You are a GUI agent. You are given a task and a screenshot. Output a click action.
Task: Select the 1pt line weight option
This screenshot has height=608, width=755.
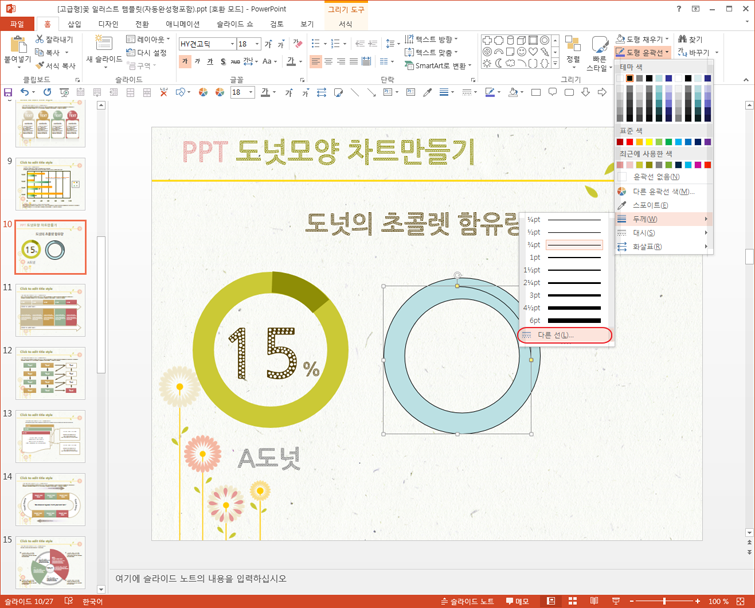tap(565, 258)
